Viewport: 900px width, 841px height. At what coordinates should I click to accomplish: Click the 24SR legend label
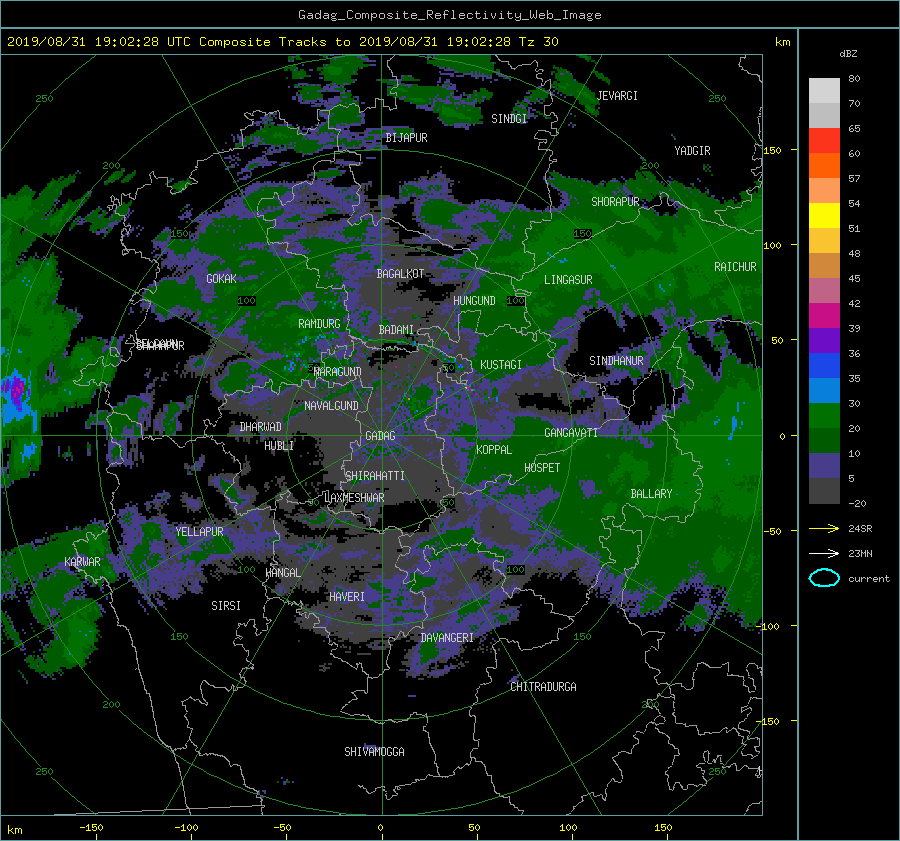pyautogui.click(x=860, y=529)
